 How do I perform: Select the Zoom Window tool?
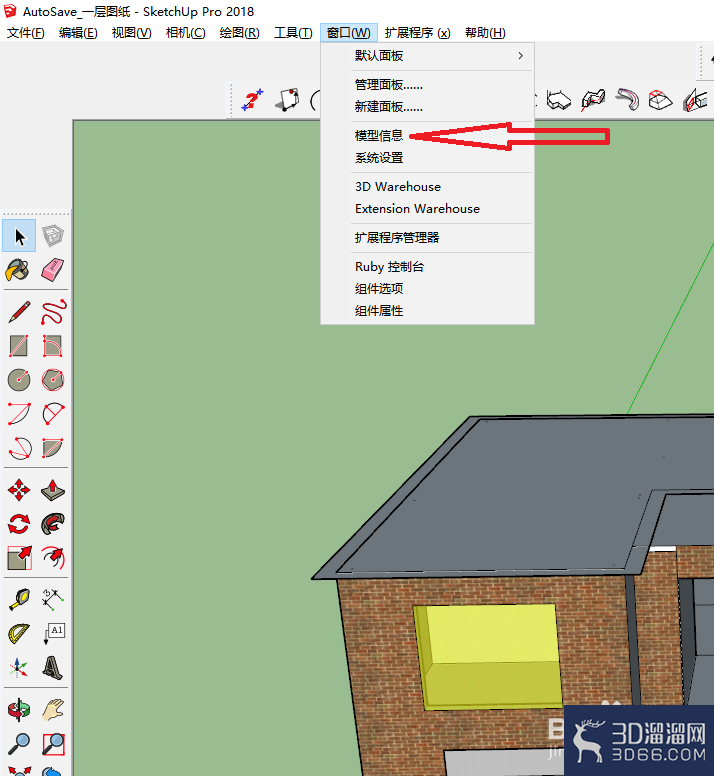tap(53, 744)
